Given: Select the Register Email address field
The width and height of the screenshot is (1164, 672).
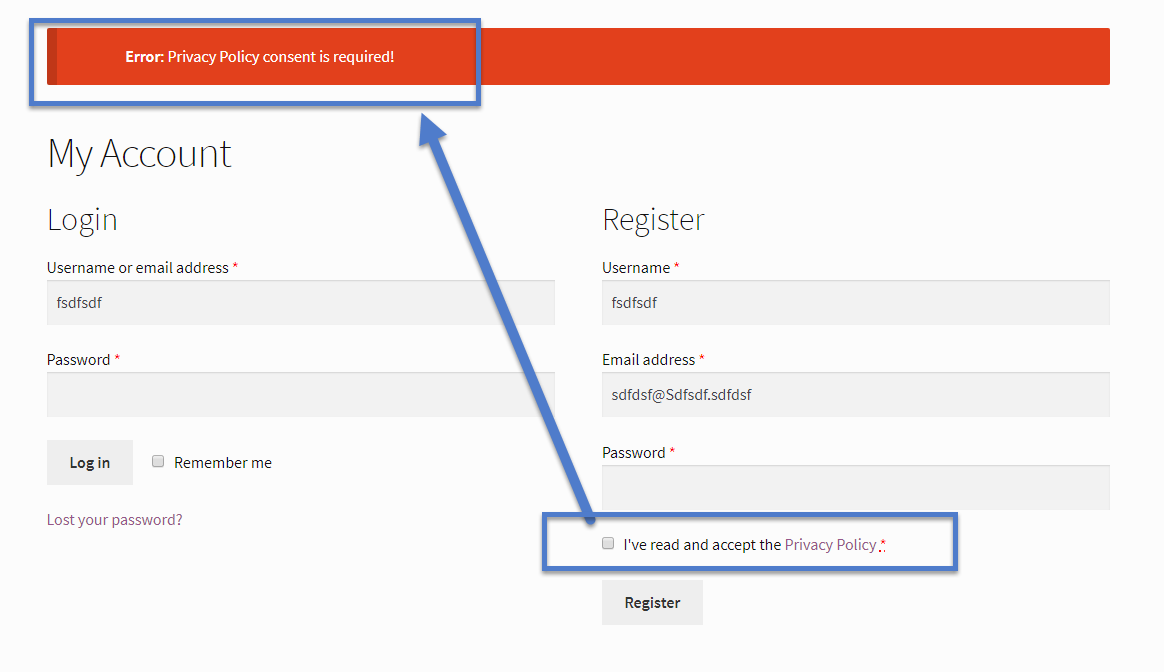Looking at the screenshot, I should 856,394.
